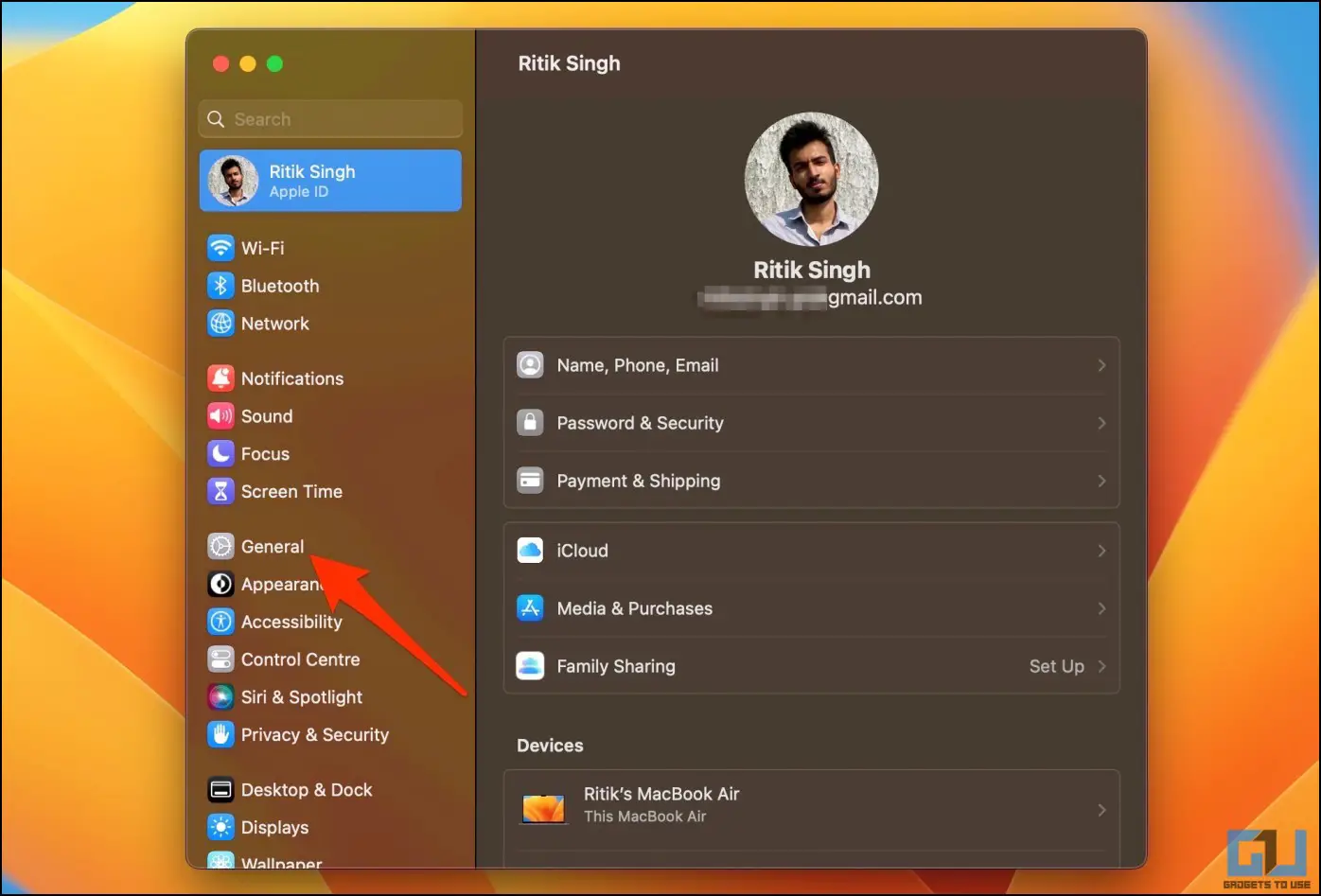Viewport: 1321px width, 896px height.
Task: Click the large profile photo
Action: (x=812, y=180)
